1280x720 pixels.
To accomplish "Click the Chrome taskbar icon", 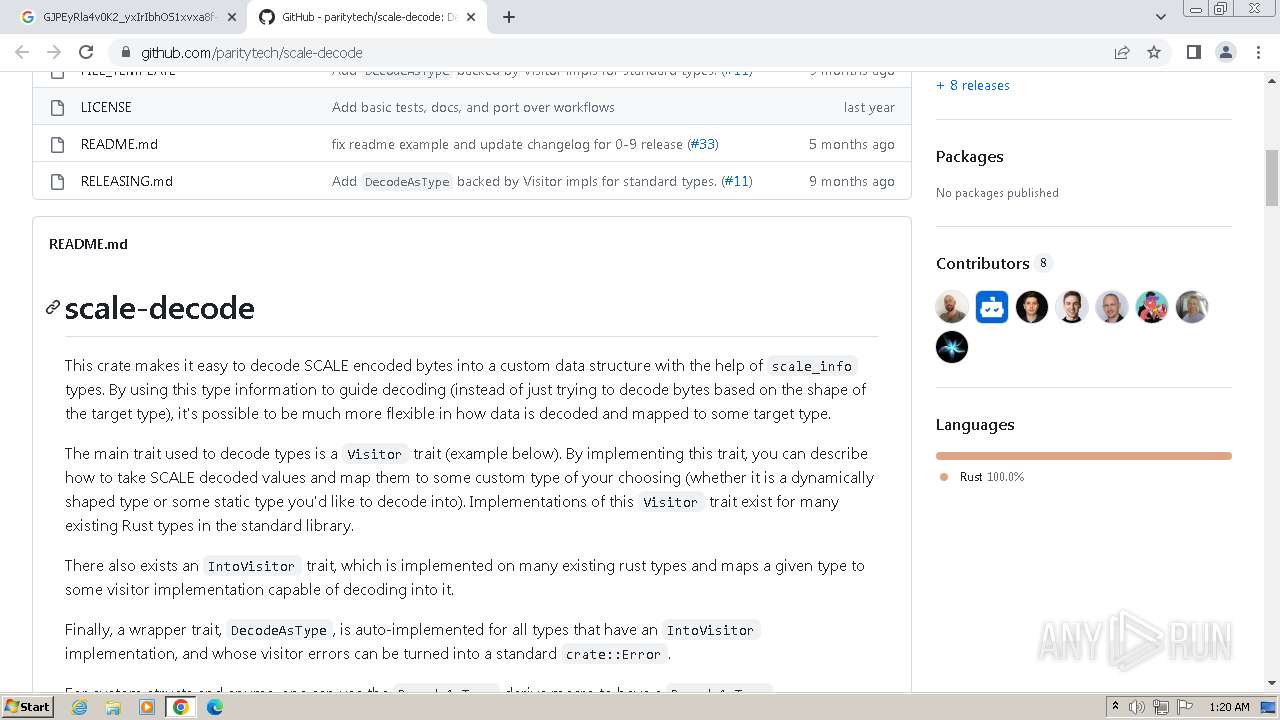I will click(181, 707).
